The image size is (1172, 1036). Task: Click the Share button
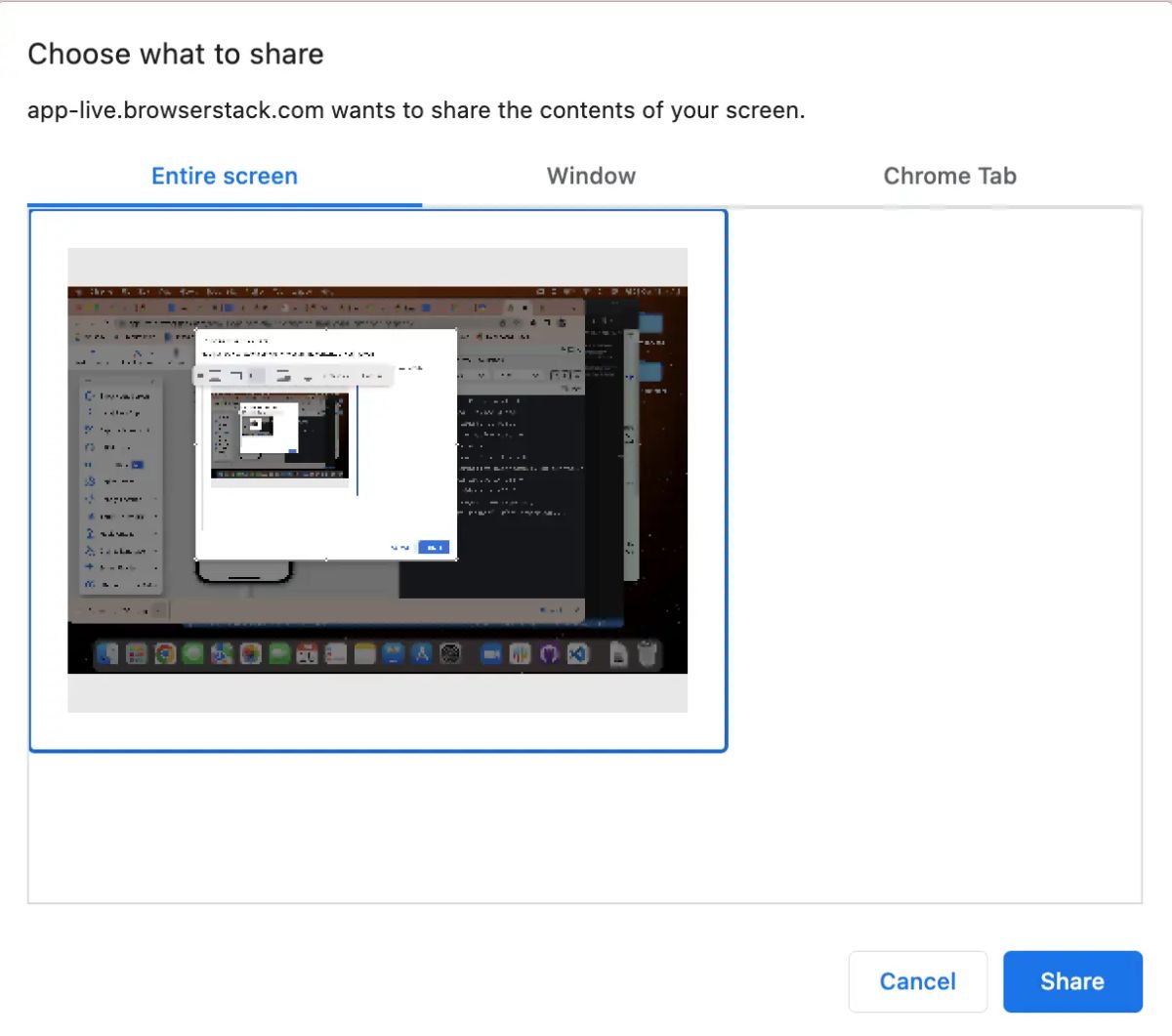pyautogui.click(x=1072, y=981)
